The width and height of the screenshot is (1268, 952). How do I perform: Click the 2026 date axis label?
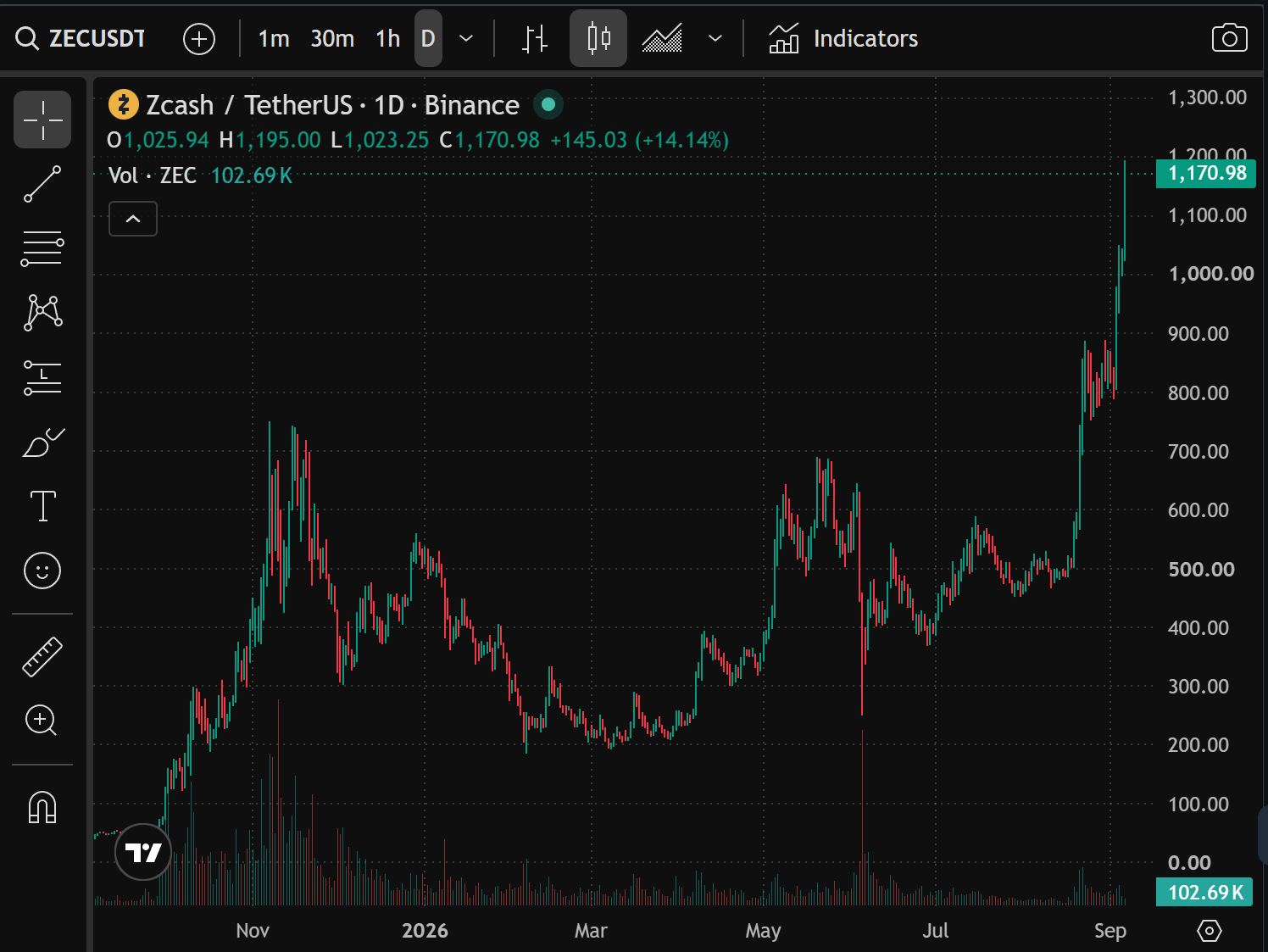click(x=425, y=931)
